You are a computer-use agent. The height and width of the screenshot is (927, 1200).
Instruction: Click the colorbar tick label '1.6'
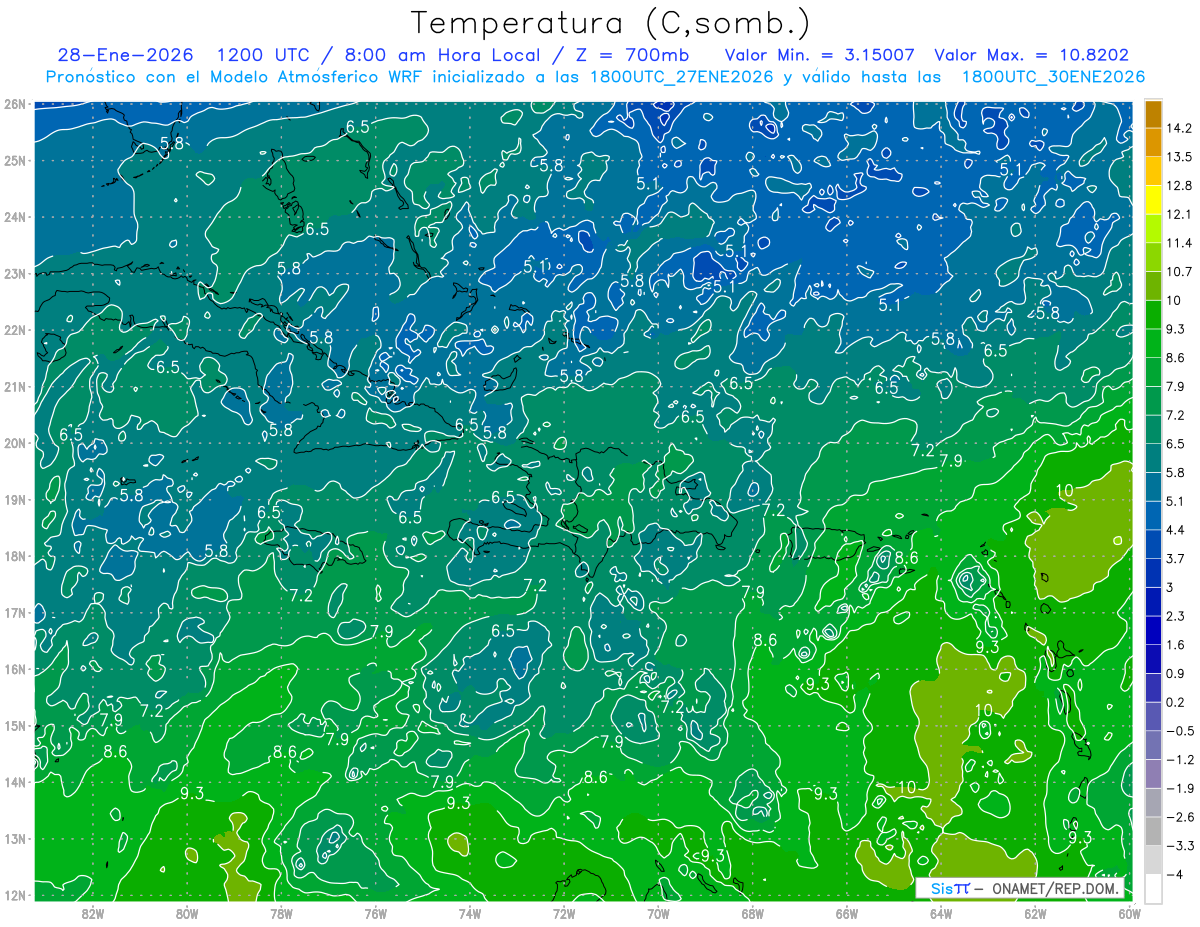click(x=1176, y=645)
